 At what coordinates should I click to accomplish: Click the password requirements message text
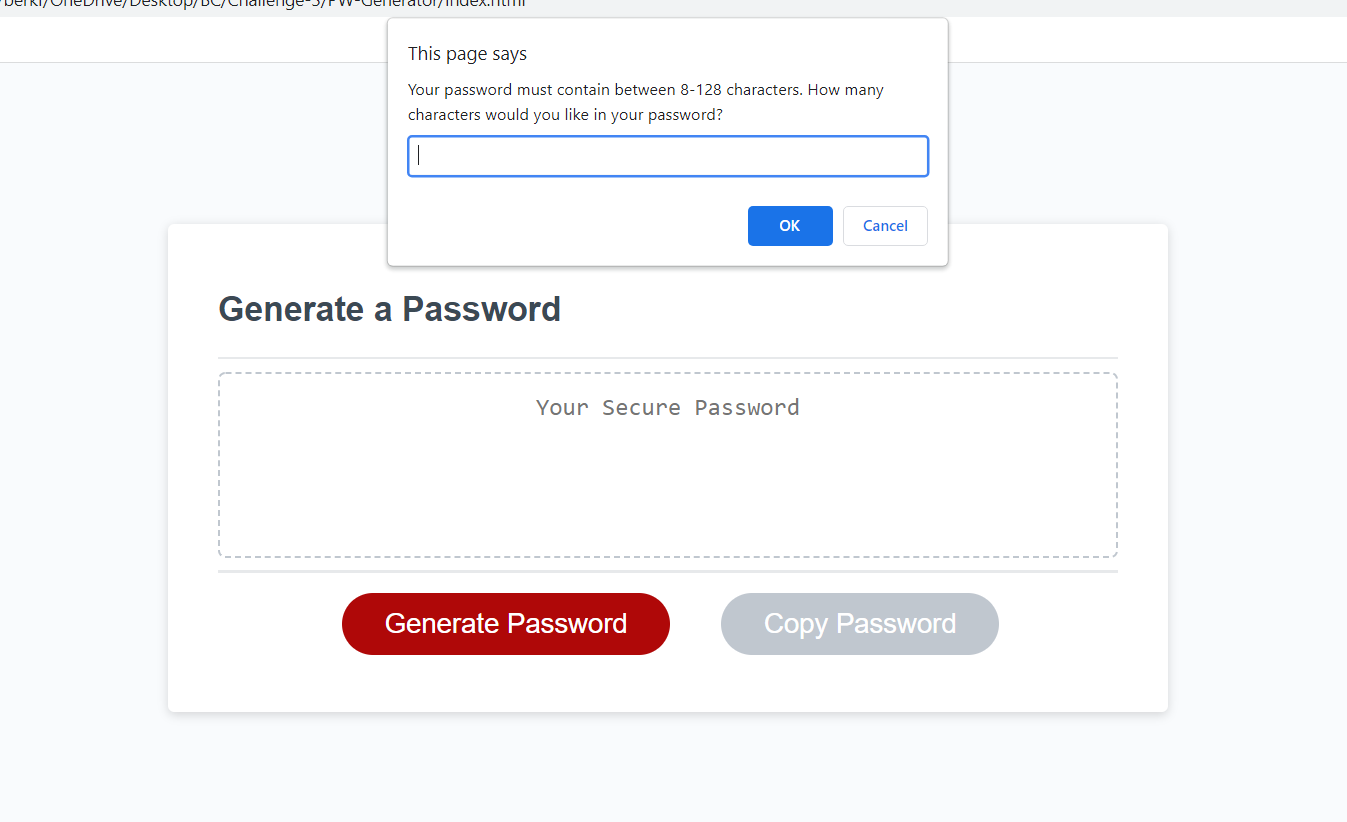point(645,101)
